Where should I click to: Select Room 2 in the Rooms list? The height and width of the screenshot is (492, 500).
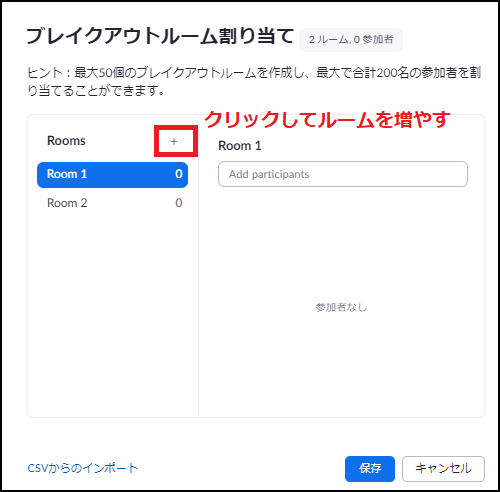coord(112,203)
